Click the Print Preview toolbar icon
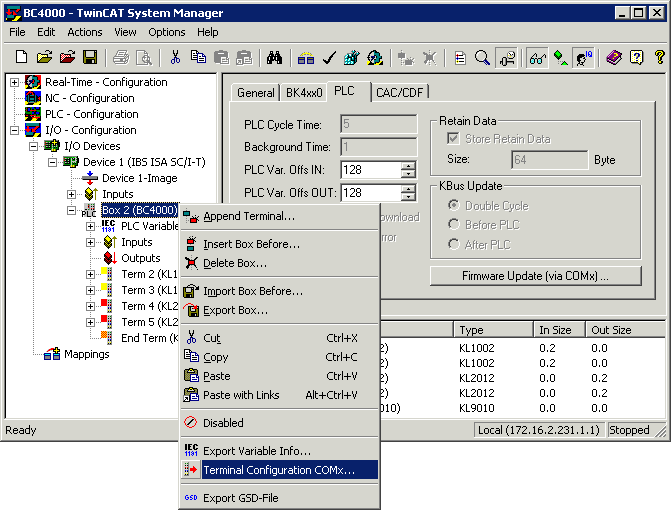The height and width of the screenshot is (510, 671). pyautogui.click(x=144, y=57)
